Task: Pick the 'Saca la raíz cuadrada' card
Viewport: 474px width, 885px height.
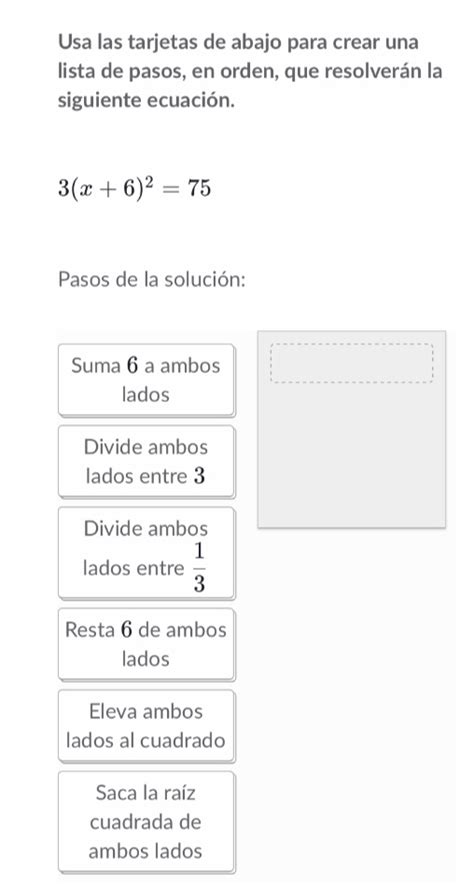Action: (x=146, y=822)
